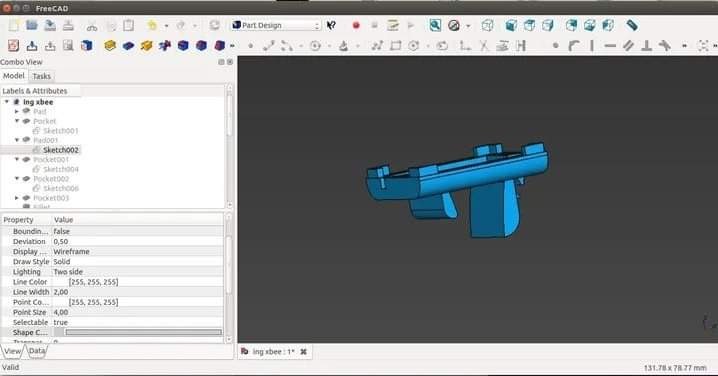Open the Data properties tab
Image resolution: width=718 pixels, height=376 pixels.
pos(37,351)
